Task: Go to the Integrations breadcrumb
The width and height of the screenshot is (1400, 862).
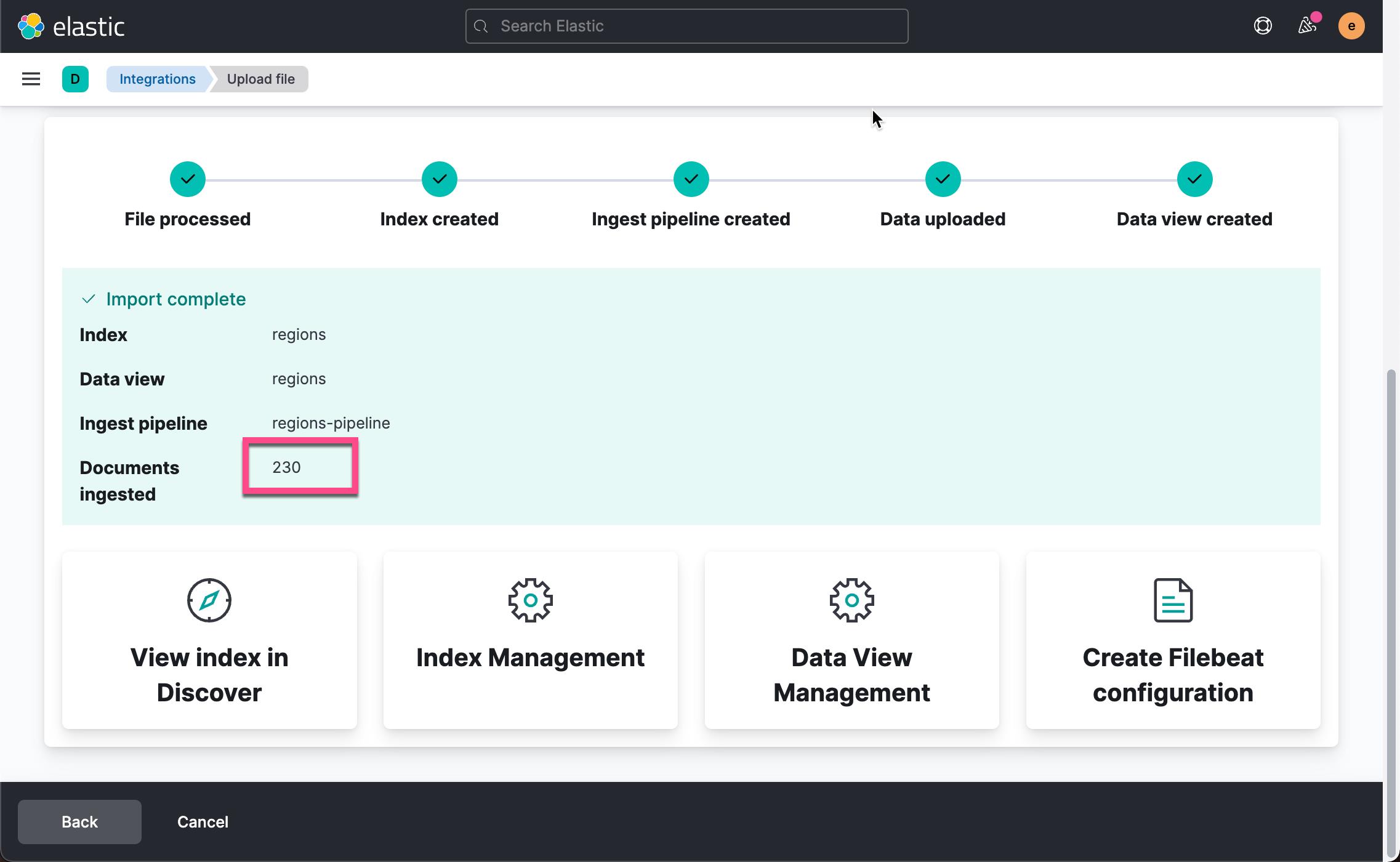Action: pos(158,79)
